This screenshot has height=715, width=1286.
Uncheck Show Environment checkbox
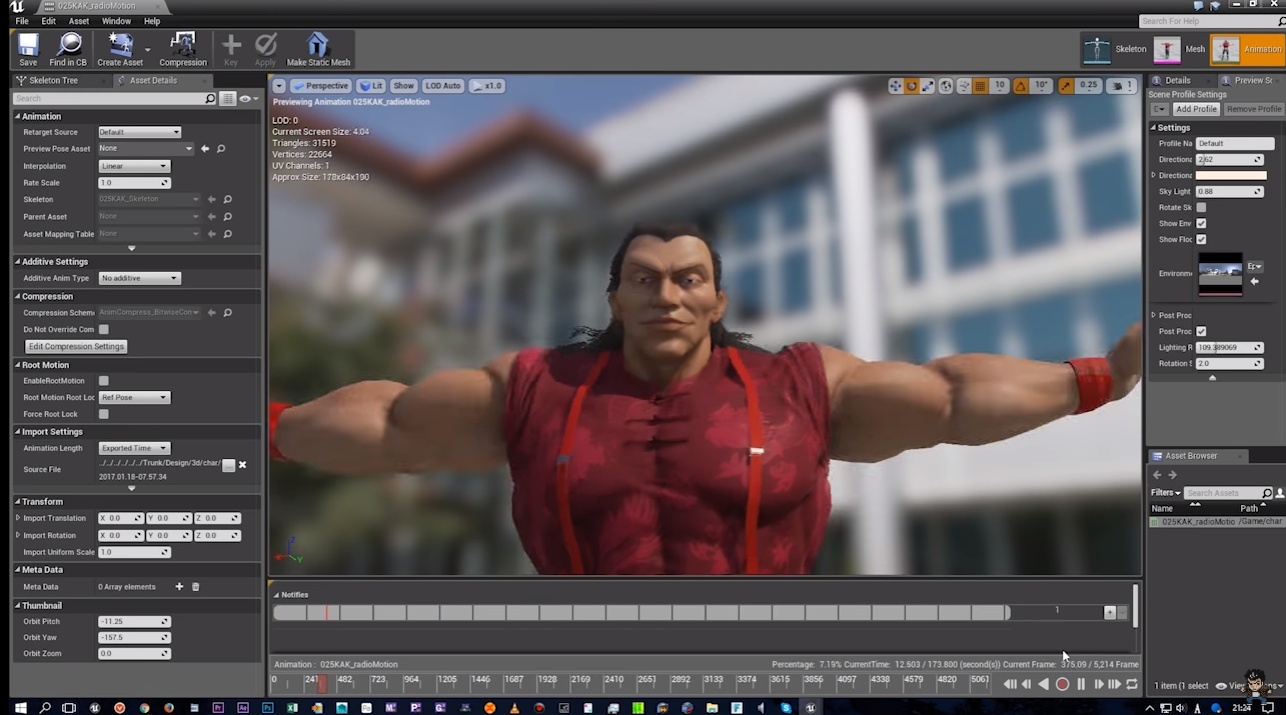click(1201, 223)
